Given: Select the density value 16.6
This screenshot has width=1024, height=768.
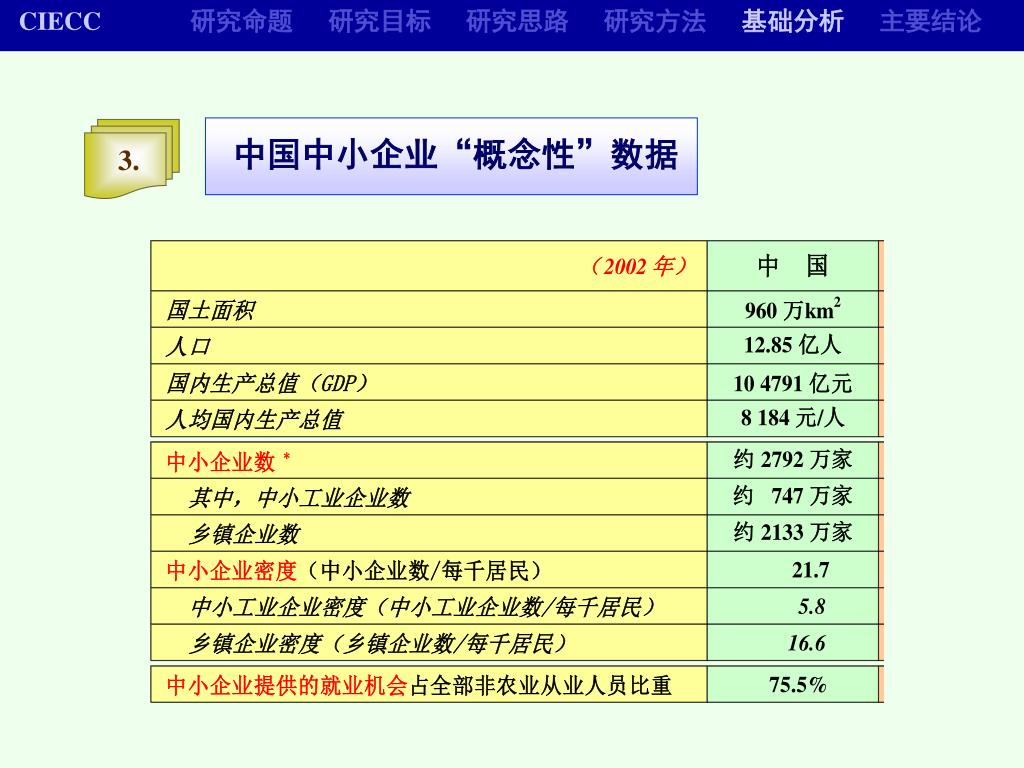Looking at the screenshot, I should (807, 643).
